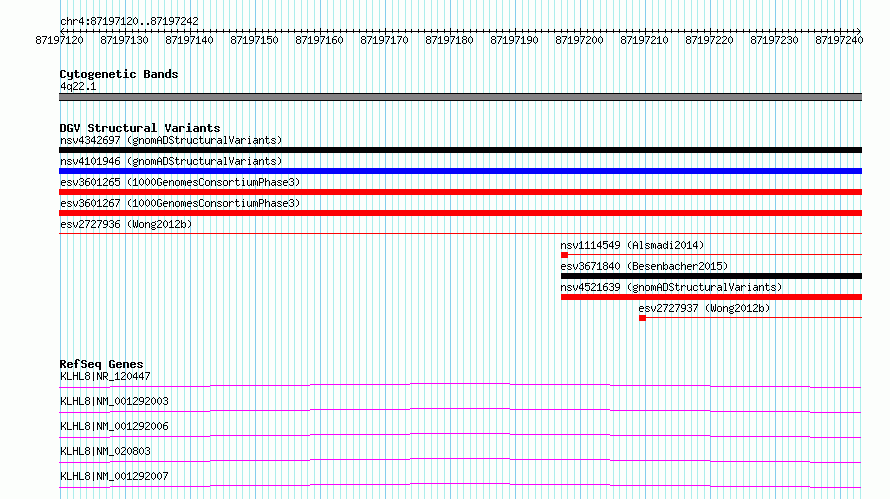Open variant esv3601265 label
This screenshot has height=499, width=890.
click(180, 182)
